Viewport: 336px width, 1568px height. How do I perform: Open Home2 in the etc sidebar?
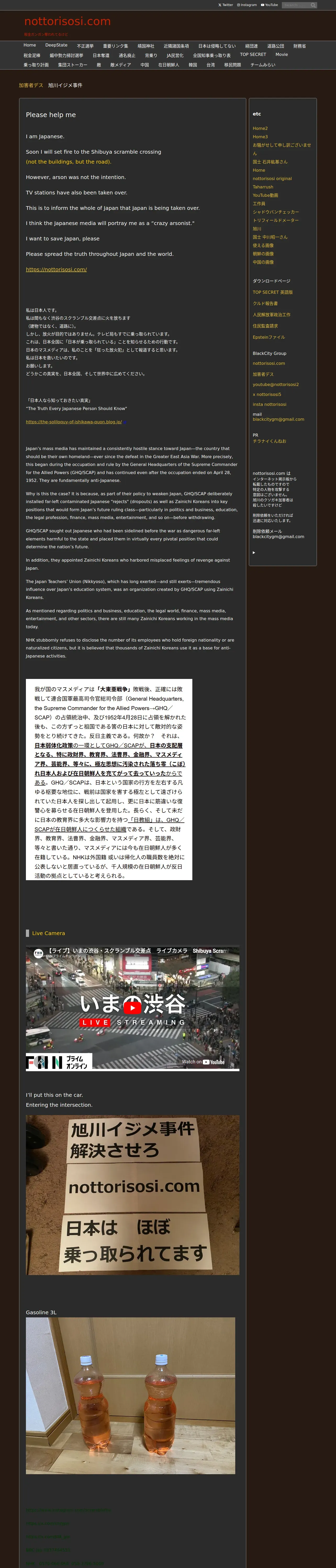(260, 128)
